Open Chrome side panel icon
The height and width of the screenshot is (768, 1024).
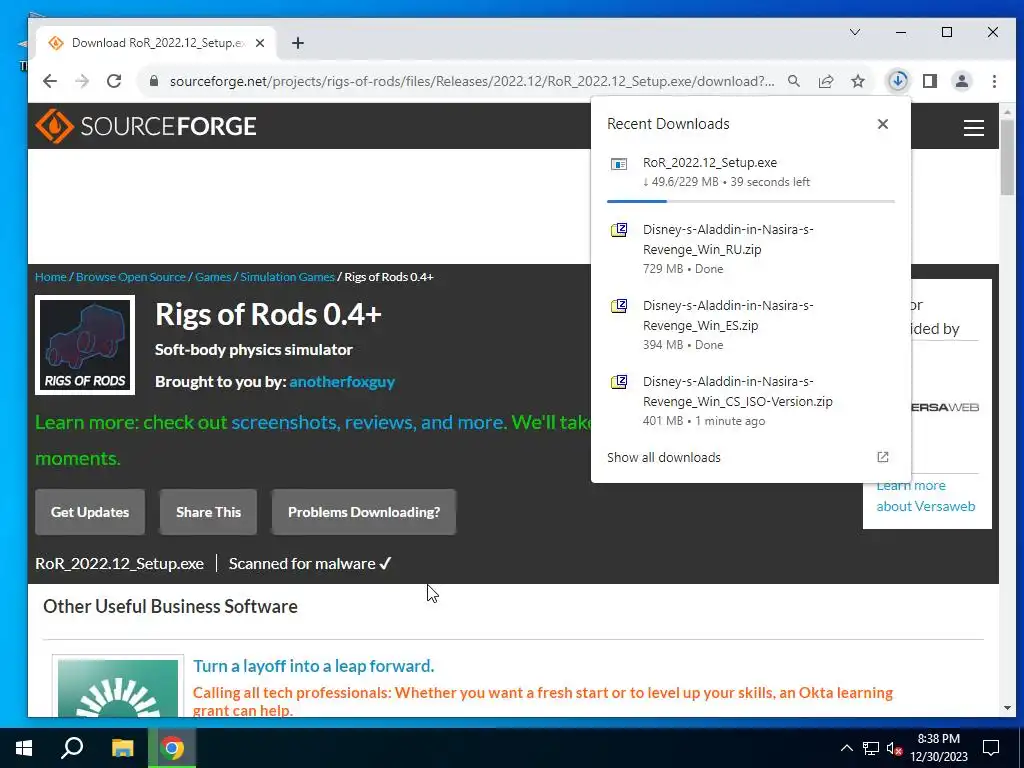(930, 81)
